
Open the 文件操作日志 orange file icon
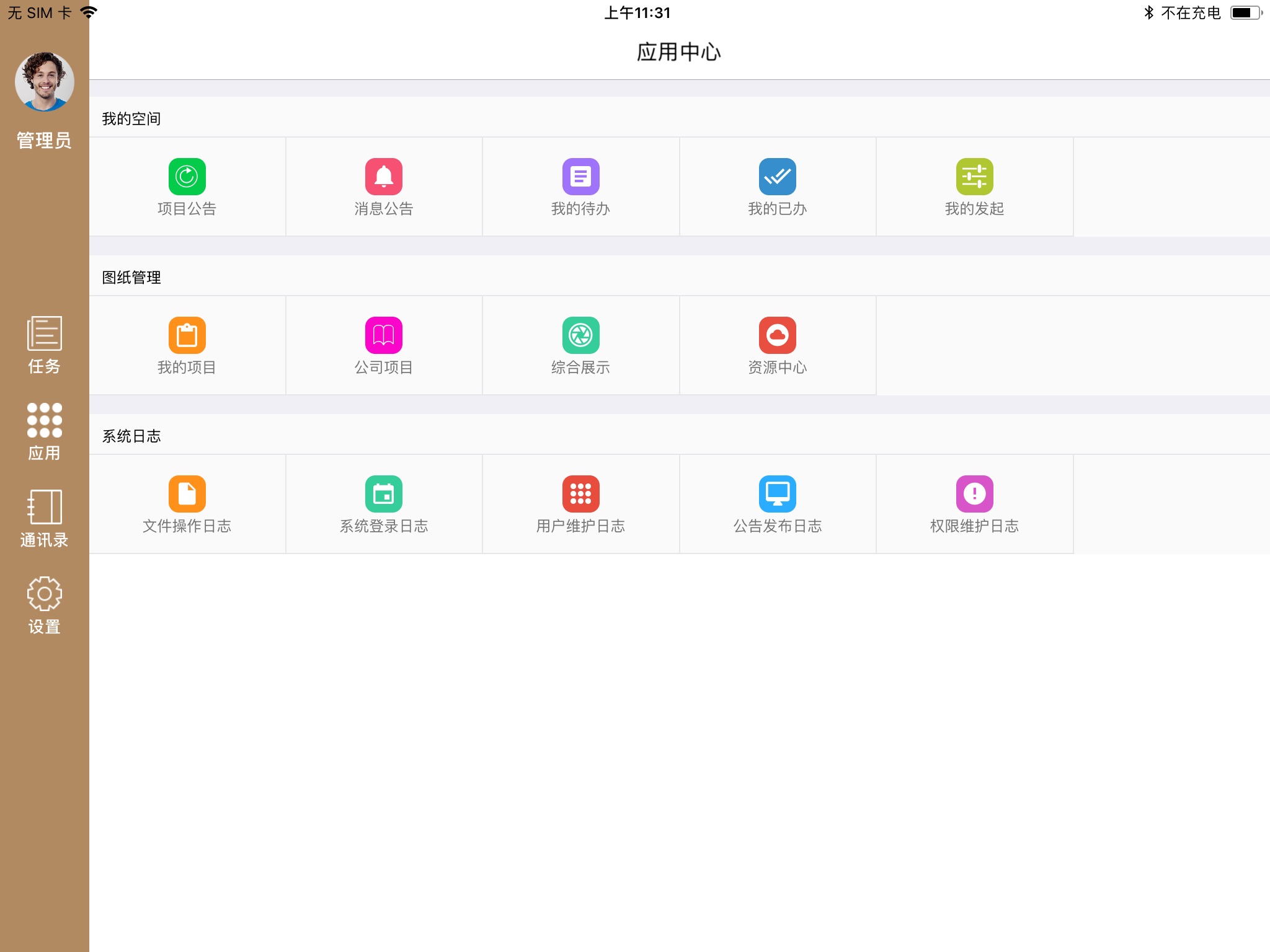coord(187,494)
